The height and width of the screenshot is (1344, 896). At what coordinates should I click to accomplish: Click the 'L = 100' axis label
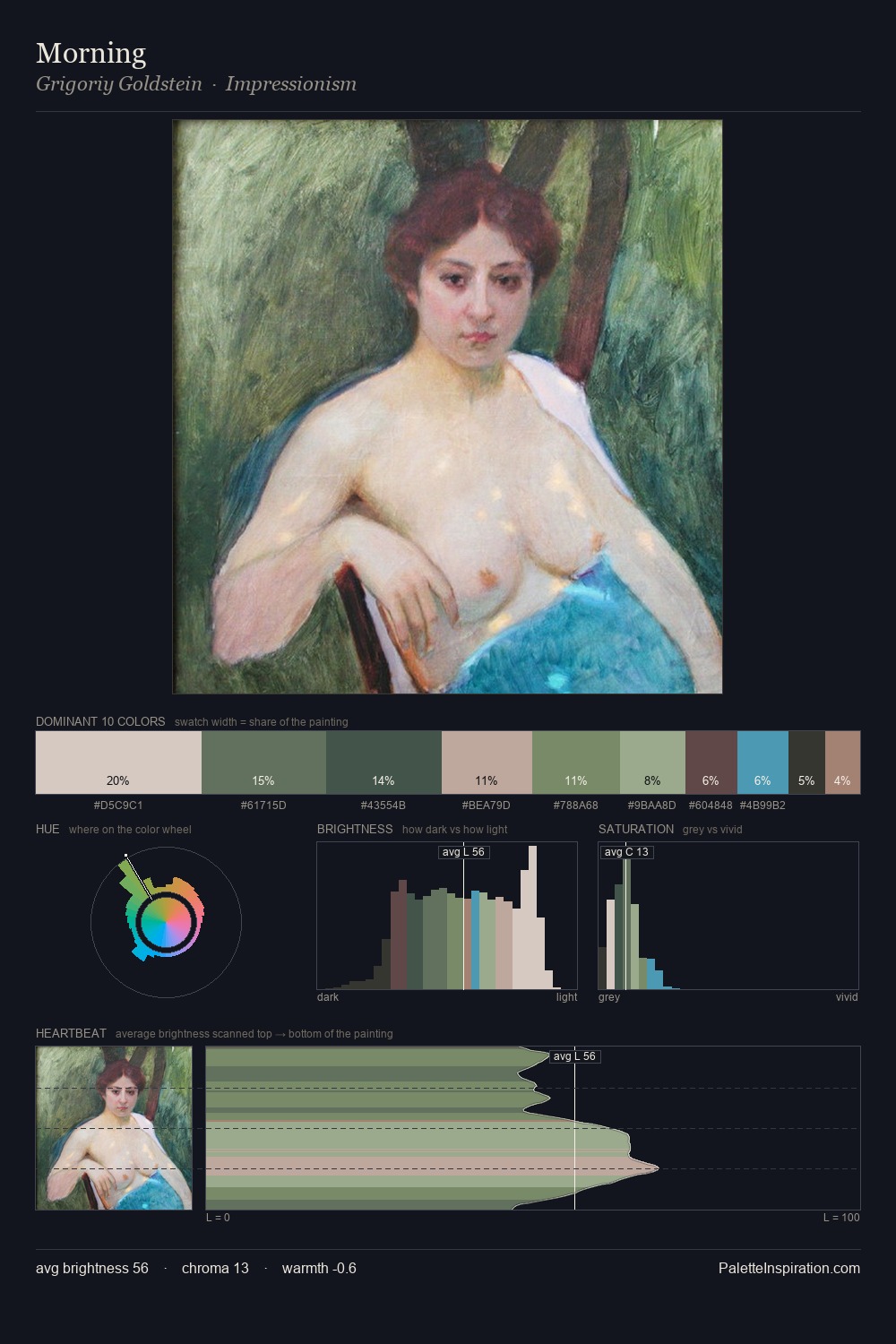coord(841,1218)
